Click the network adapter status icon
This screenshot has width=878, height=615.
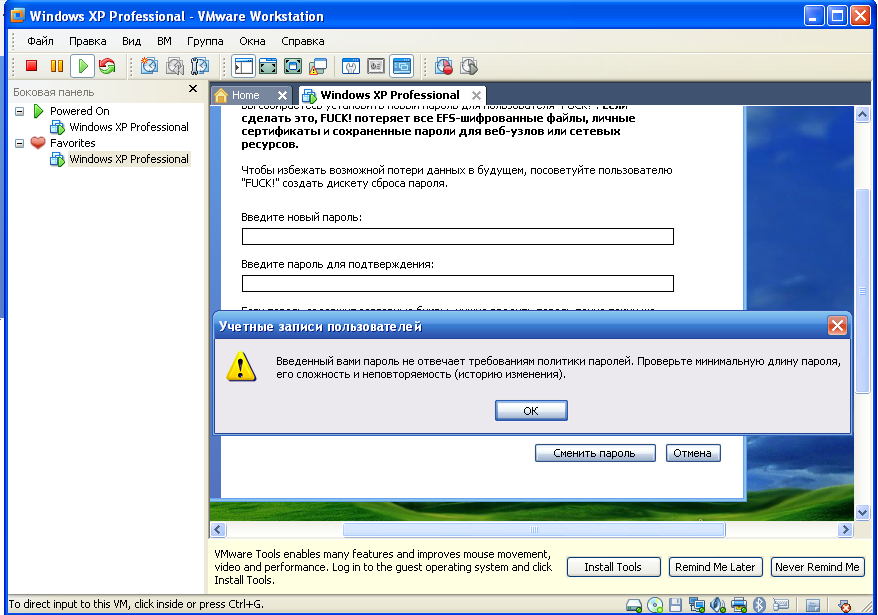[697, 605]
